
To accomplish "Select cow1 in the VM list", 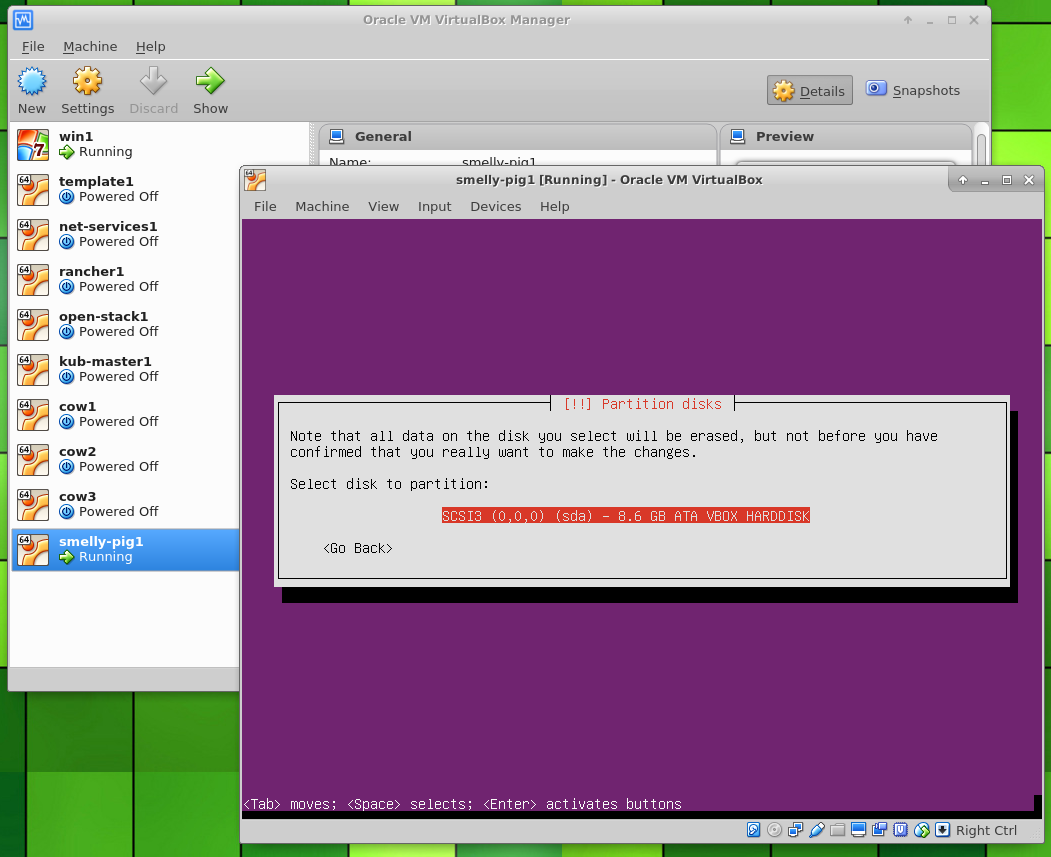I will tap(125, 415).
